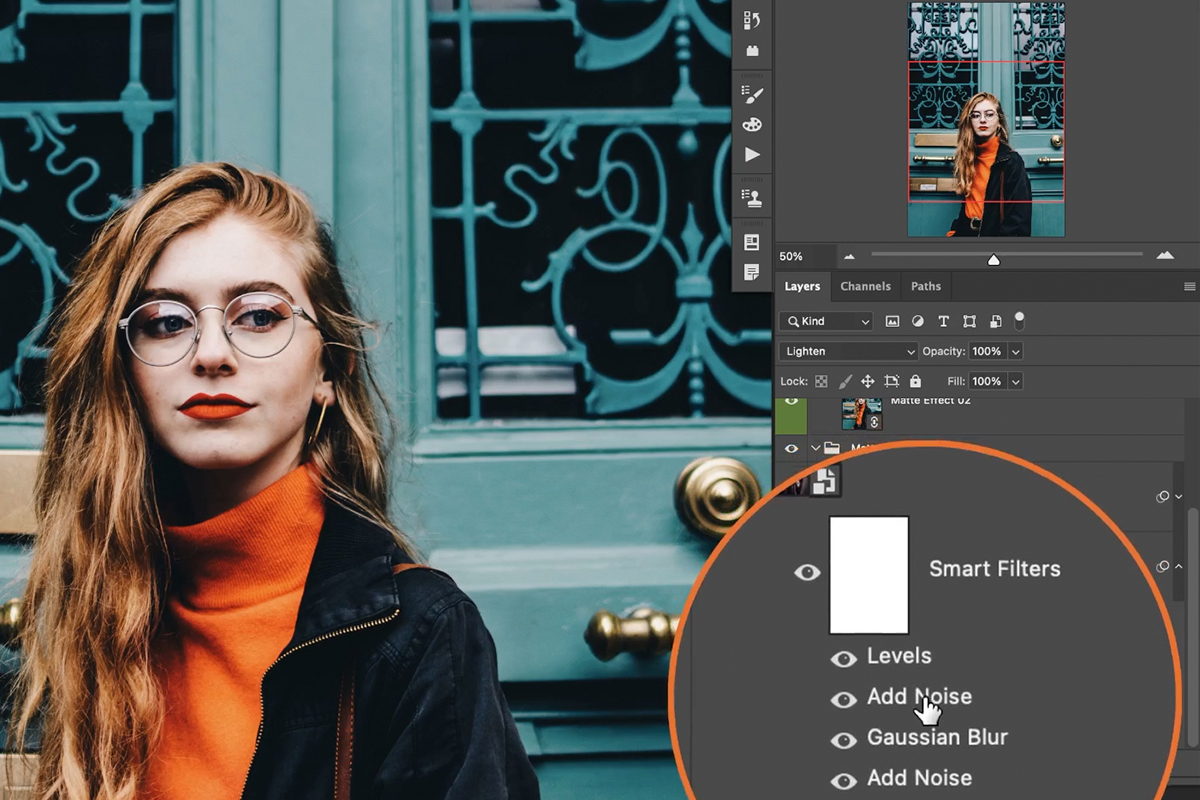
Task: Select the Stamp icon in the side strip
Action: point(752,198)
